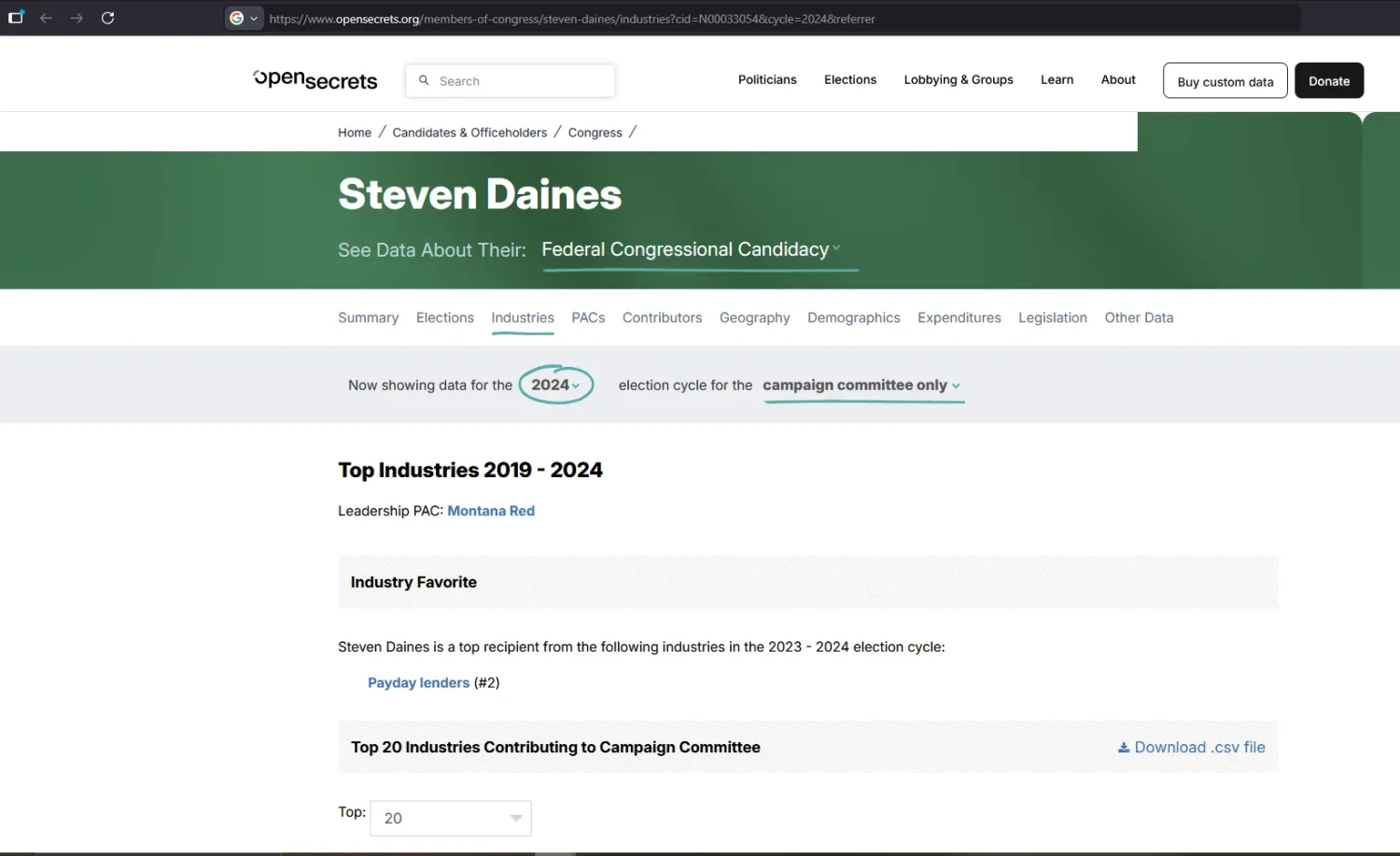Open the Congress breadcrumb link
Screen dimensions: 1400x856
[x=595, y=133]
